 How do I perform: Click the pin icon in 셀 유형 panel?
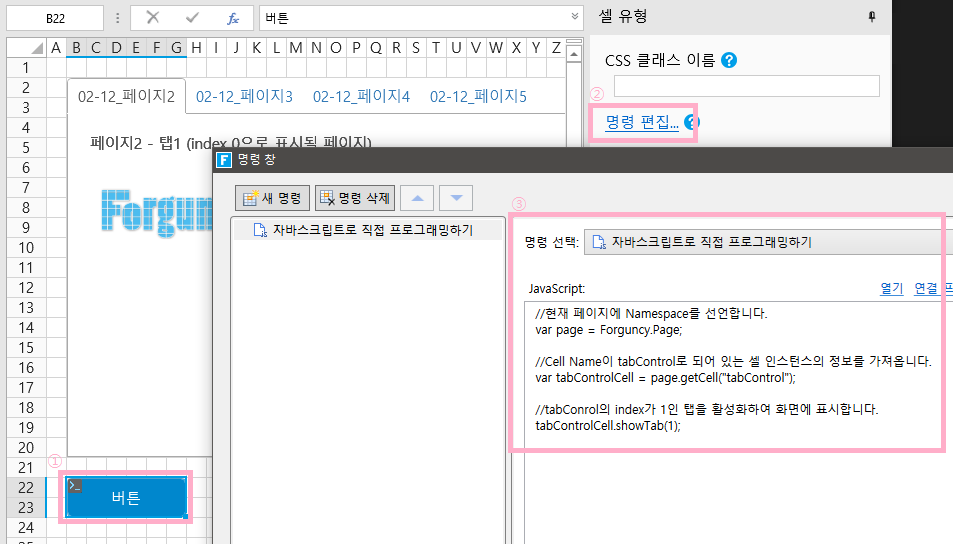click(871, 17)
